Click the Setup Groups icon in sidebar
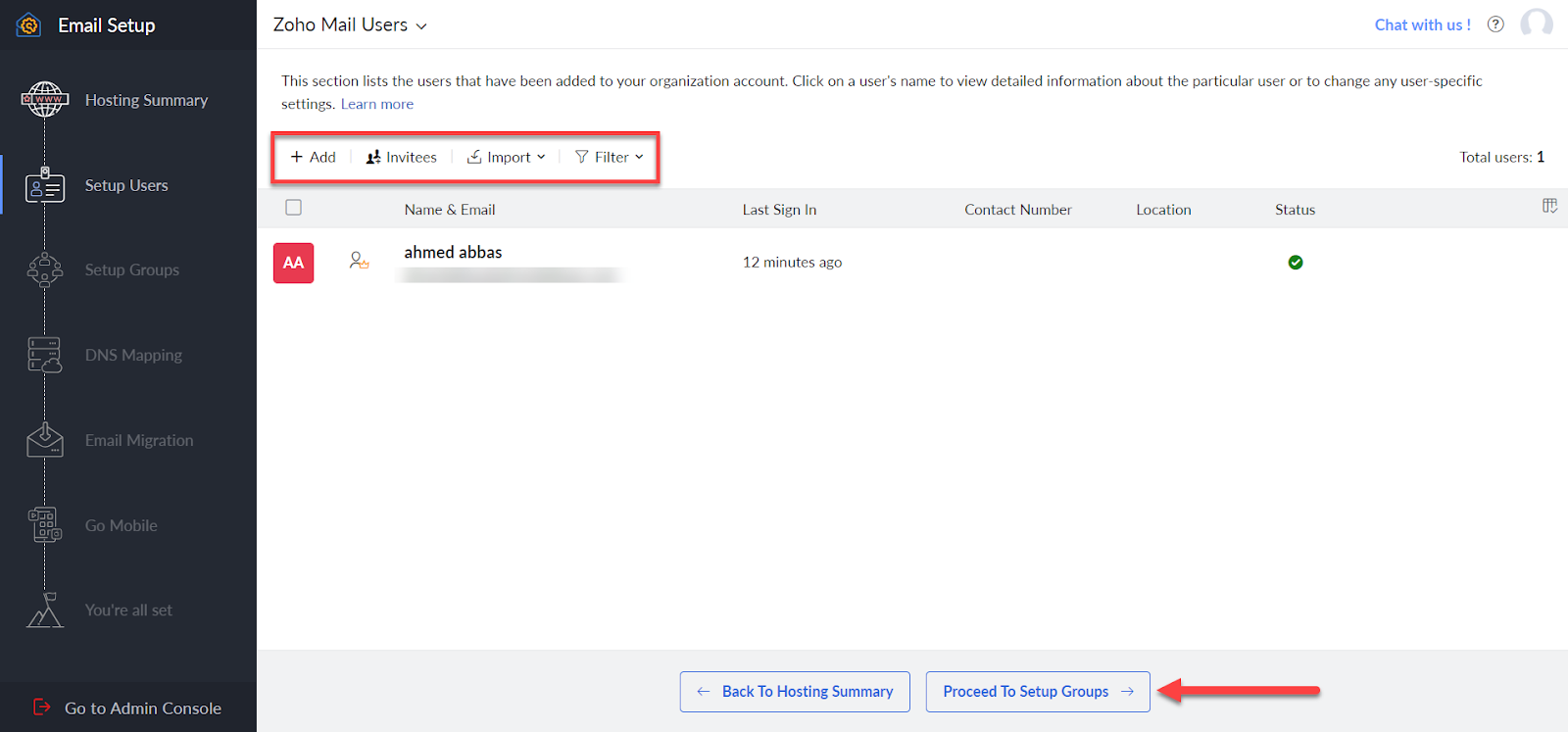This screenshot has width=1568, height=732. click(x=45, y=269)
